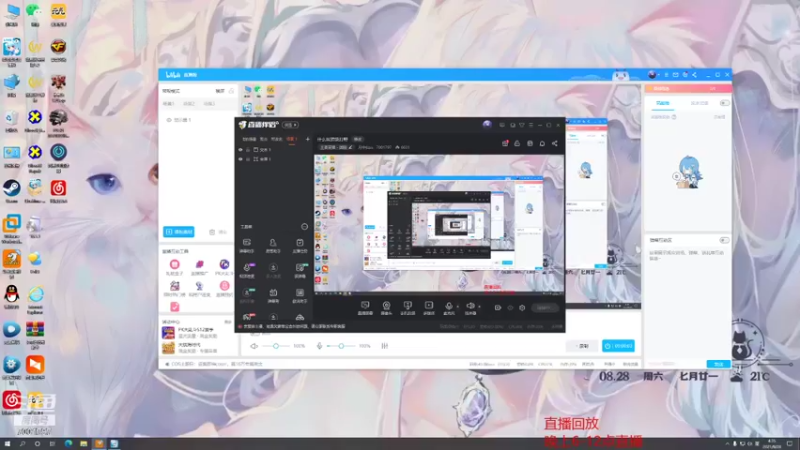Open the audio mixer equalizer icon
This screenshot has width=800, height=450.
pos(385,346)
